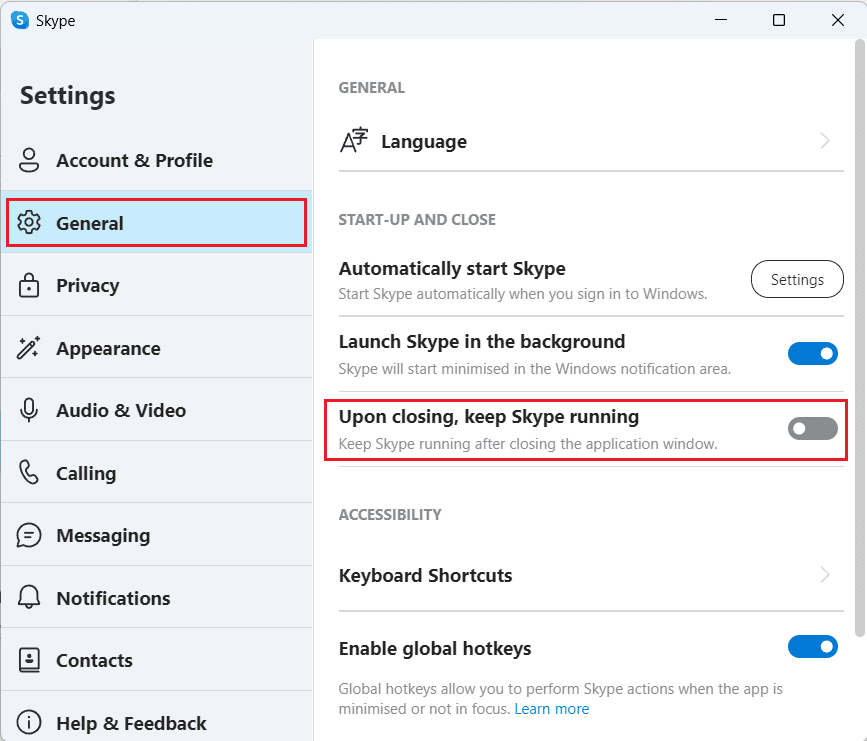The height and width of the screenshot is (741, 867).
Task: Minimize the Skype window
Action: pos(720,20)
